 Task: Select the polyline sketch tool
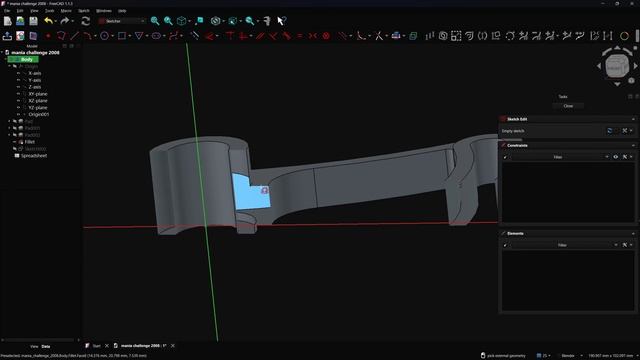tap(61, 36)
